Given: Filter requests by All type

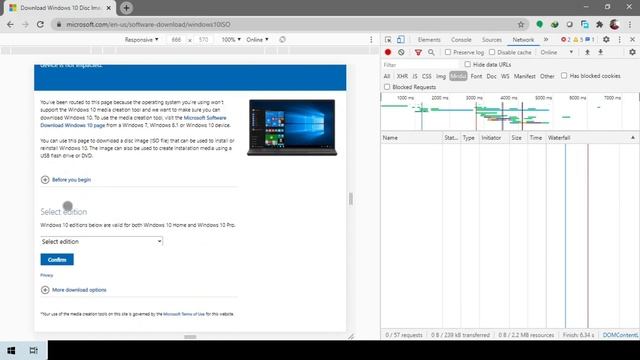Looking at the screenshot, I should click(x=387, y=76).
